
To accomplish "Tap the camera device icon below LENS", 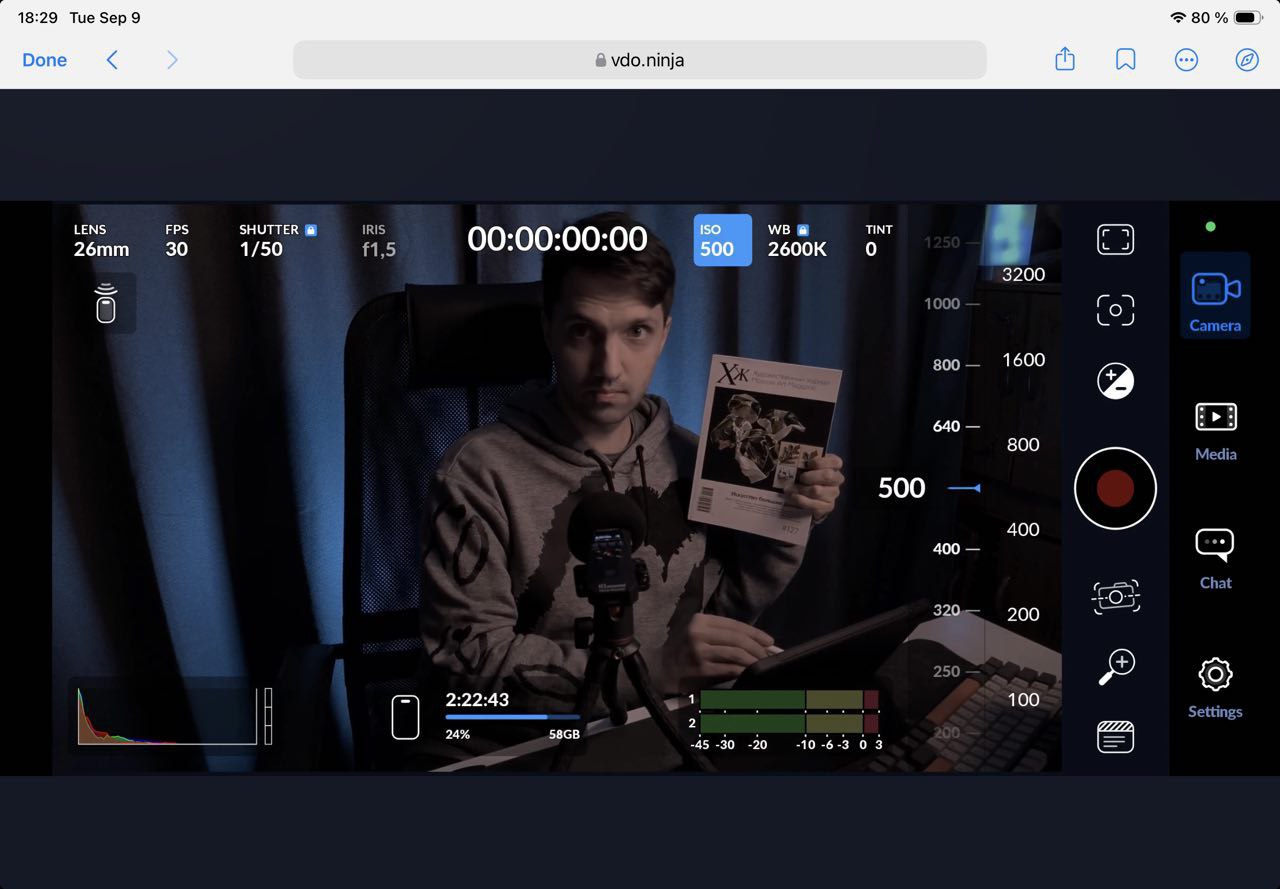I will (105, 303).
